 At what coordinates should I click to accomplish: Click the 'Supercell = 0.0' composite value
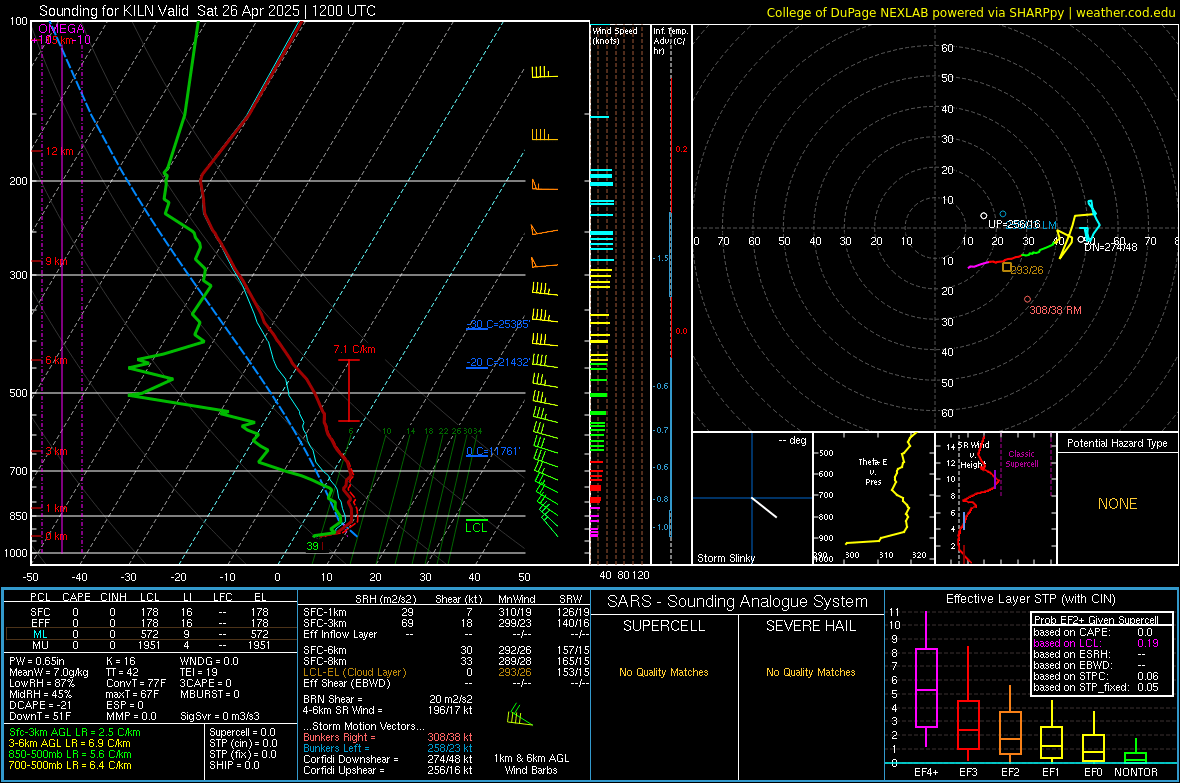click(x=242, y=733)
